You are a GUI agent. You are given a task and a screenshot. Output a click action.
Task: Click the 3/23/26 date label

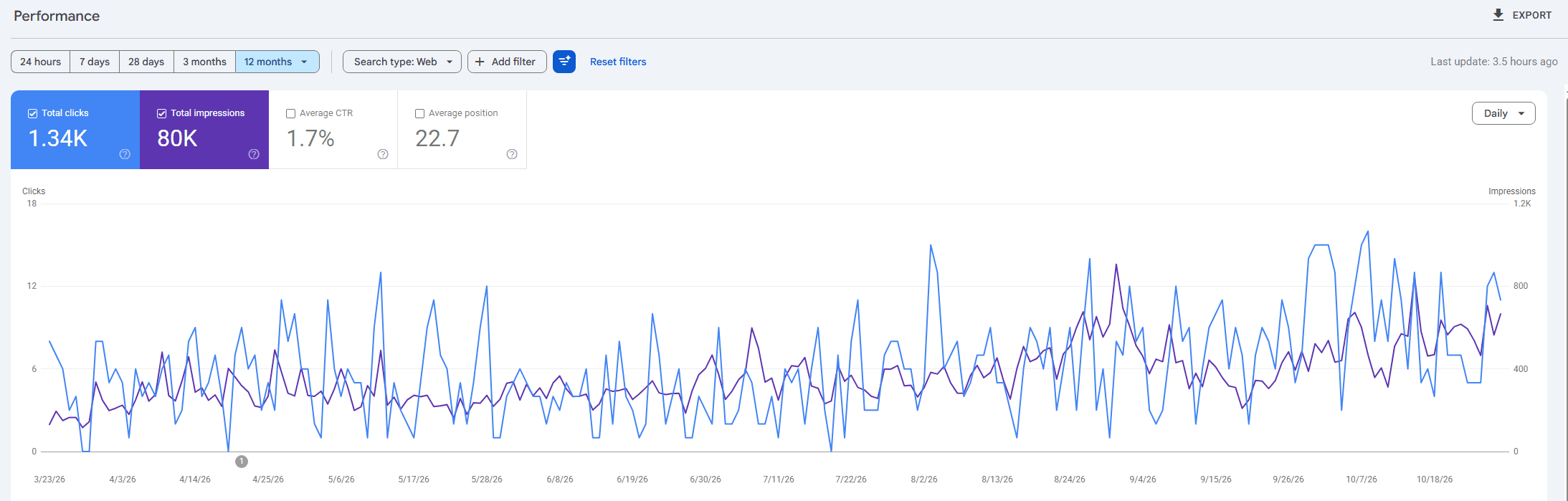pyautogui.click(x=49, y=479)
